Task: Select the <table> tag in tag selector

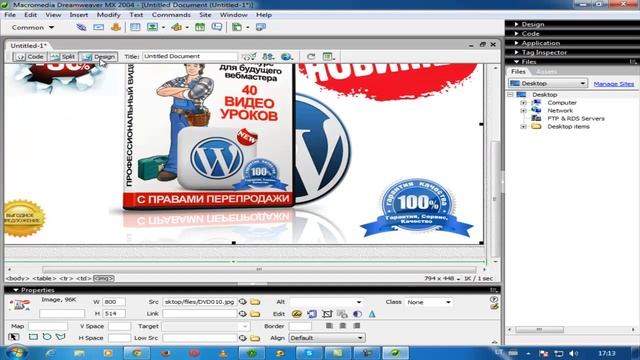Action: (x=44, y=278)
